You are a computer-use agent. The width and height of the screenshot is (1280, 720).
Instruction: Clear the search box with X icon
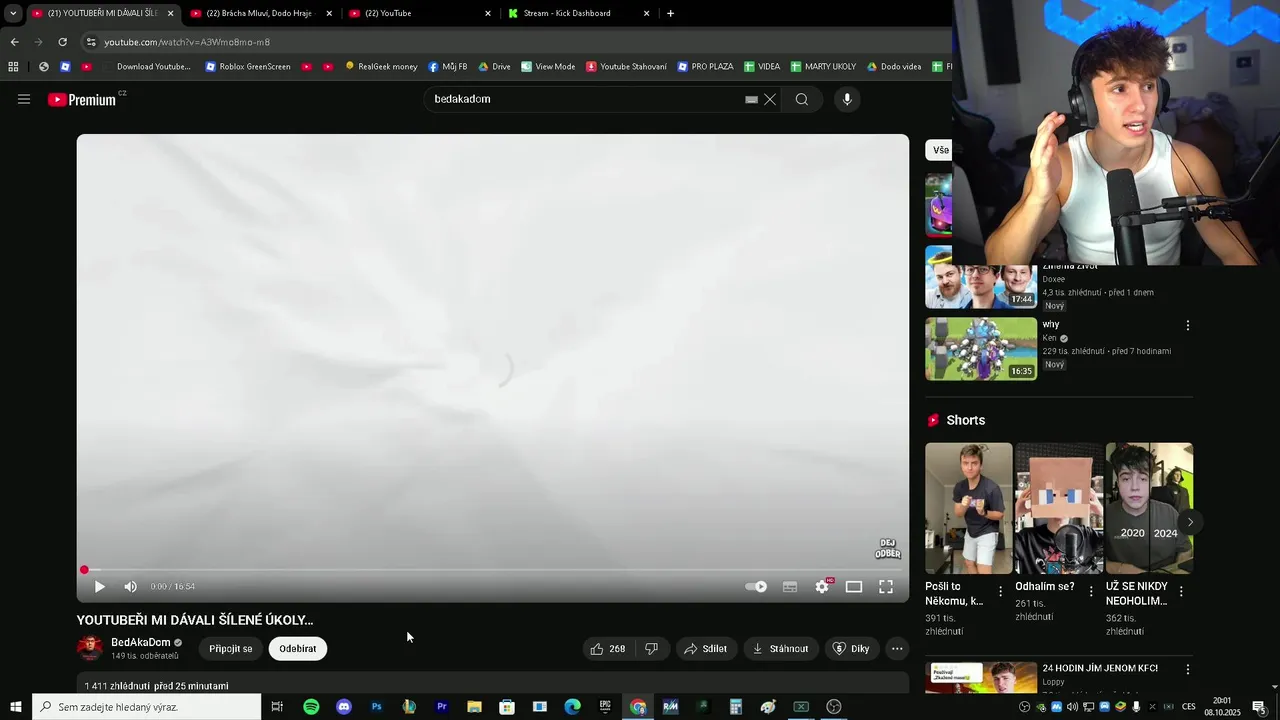[x=770, y=99]
